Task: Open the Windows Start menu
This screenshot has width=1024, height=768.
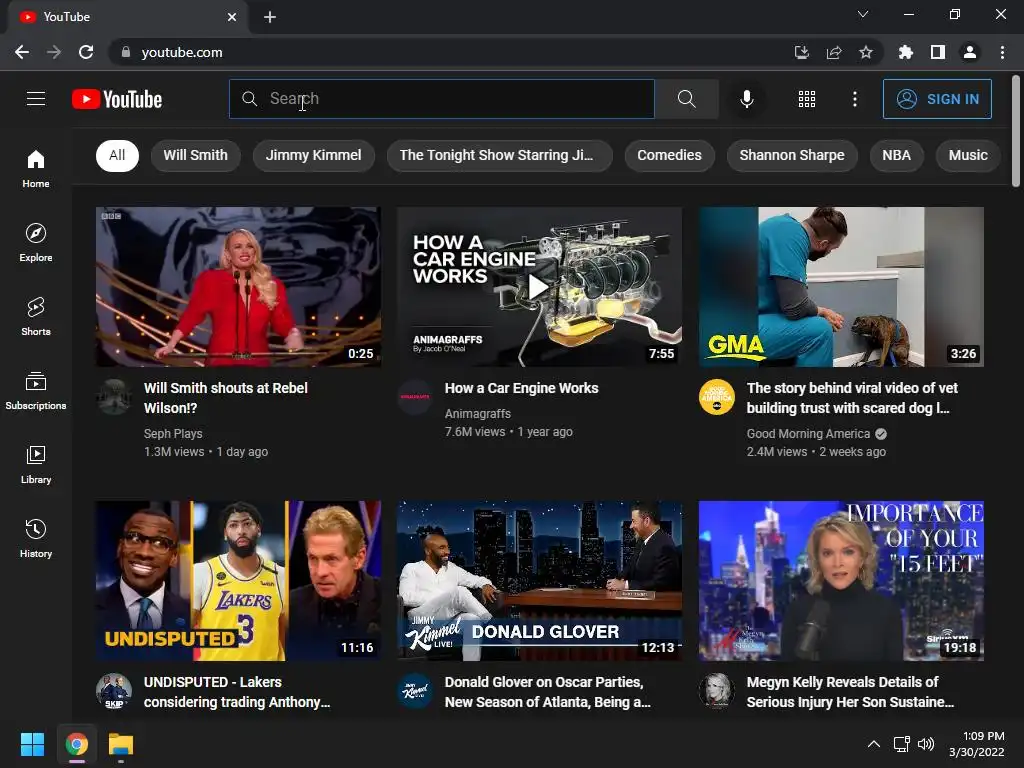Action: (32, 744)
